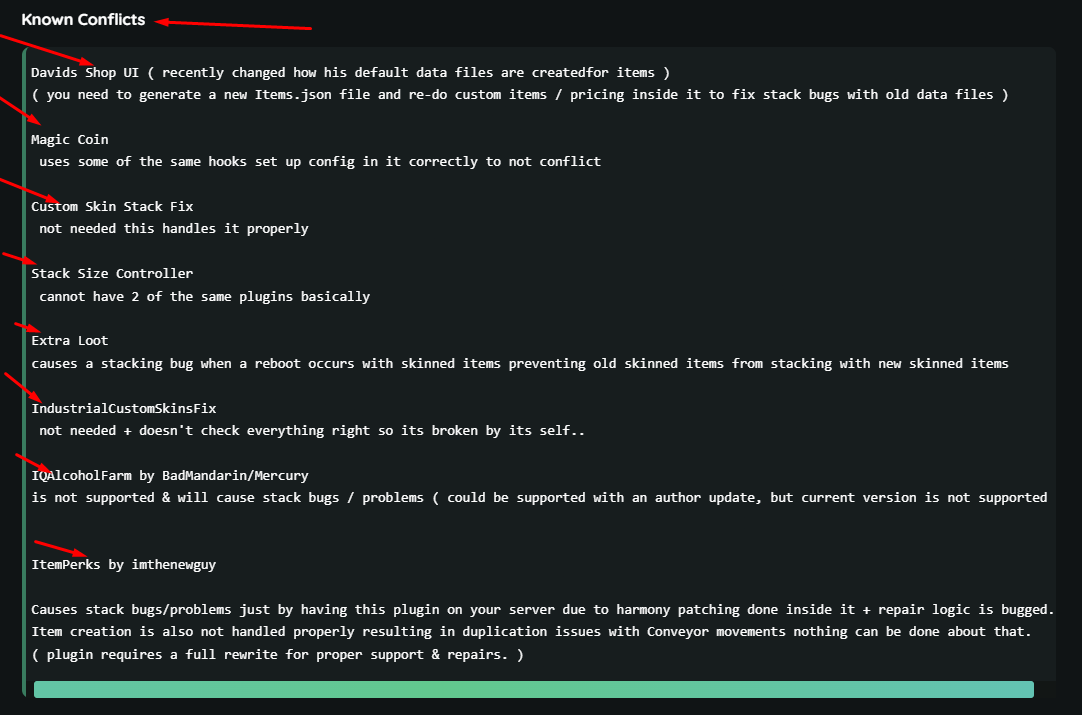Click IQAlcoholFarm by BadMandarin/Mercury line
Screen dimensions: 1082x715
pos(170,475)
